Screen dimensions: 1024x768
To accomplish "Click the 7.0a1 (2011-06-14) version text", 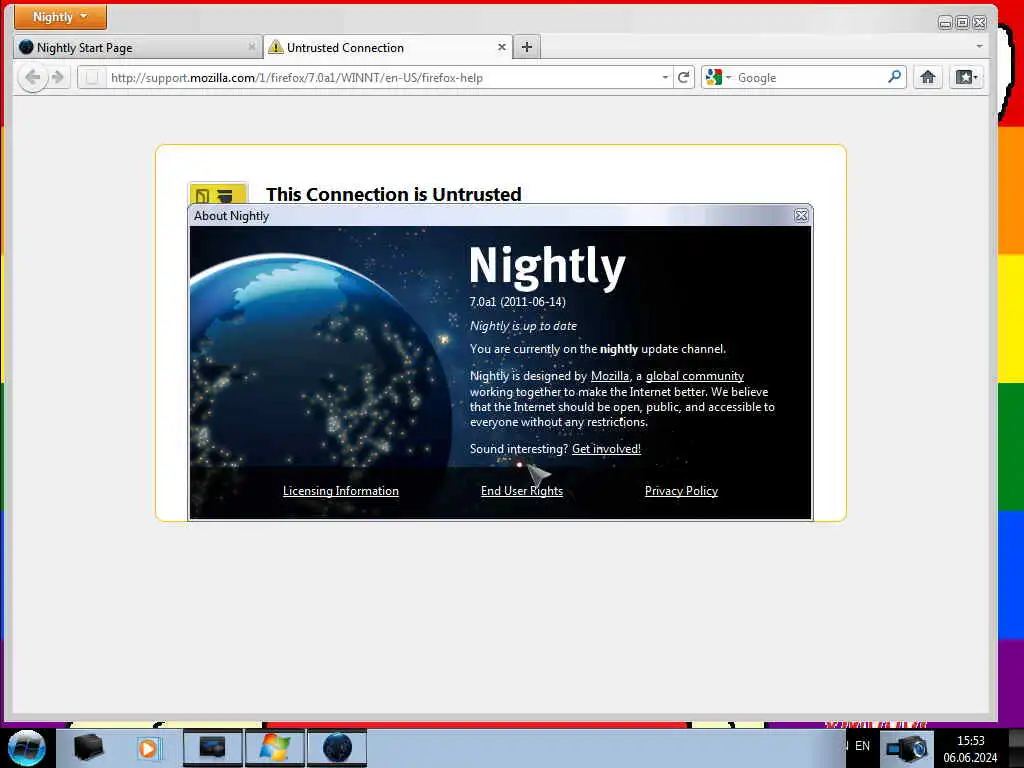I will (518, 302).
